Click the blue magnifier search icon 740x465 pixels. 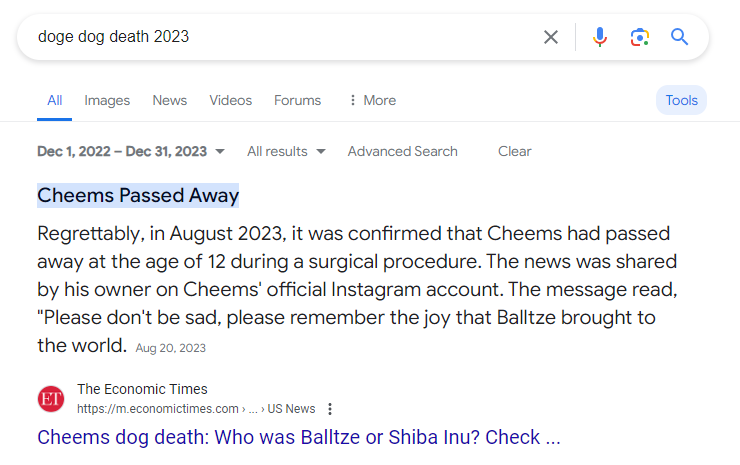[680, 37]
